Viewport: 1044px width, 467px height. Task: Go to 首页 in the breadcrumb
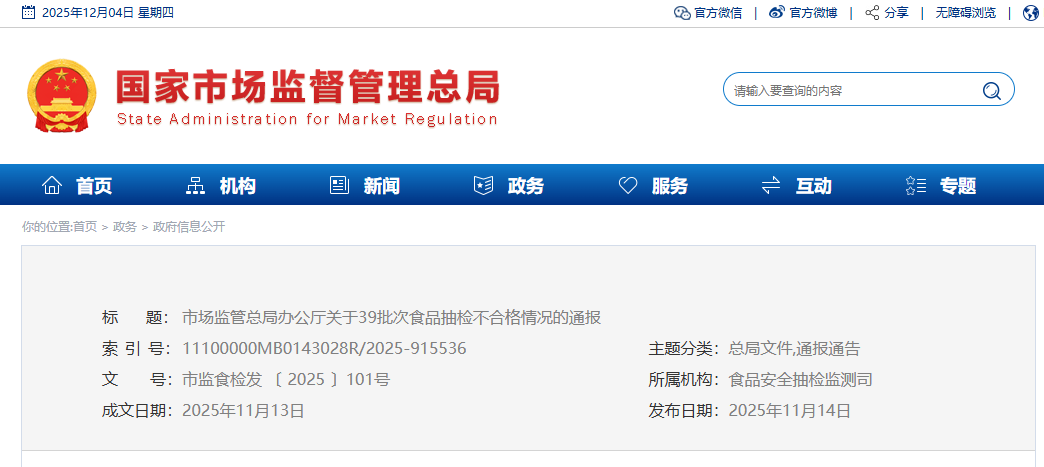(85, 227)
